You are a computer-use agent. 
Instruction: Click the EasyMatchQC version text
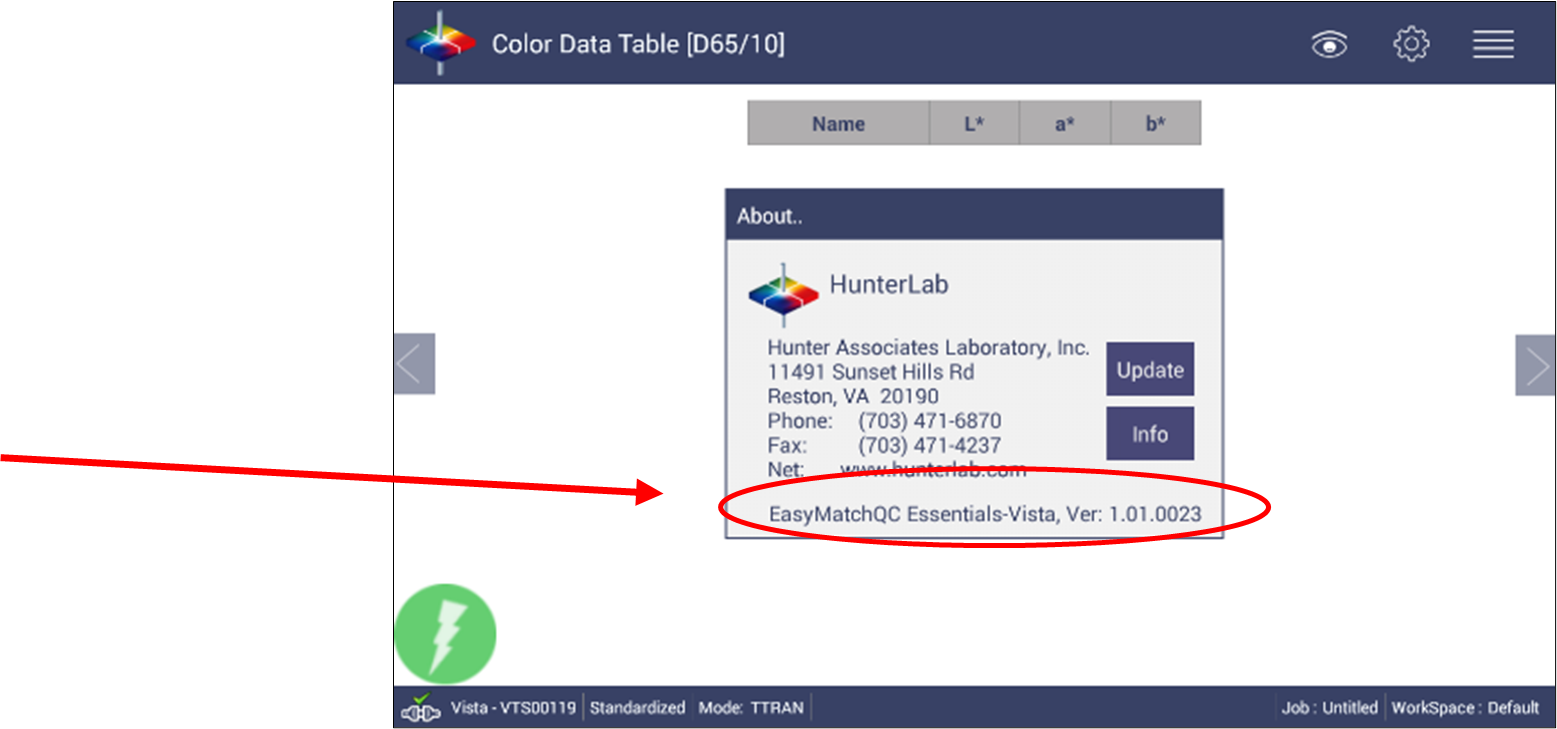pyautogui.click(x=985, y=515)
